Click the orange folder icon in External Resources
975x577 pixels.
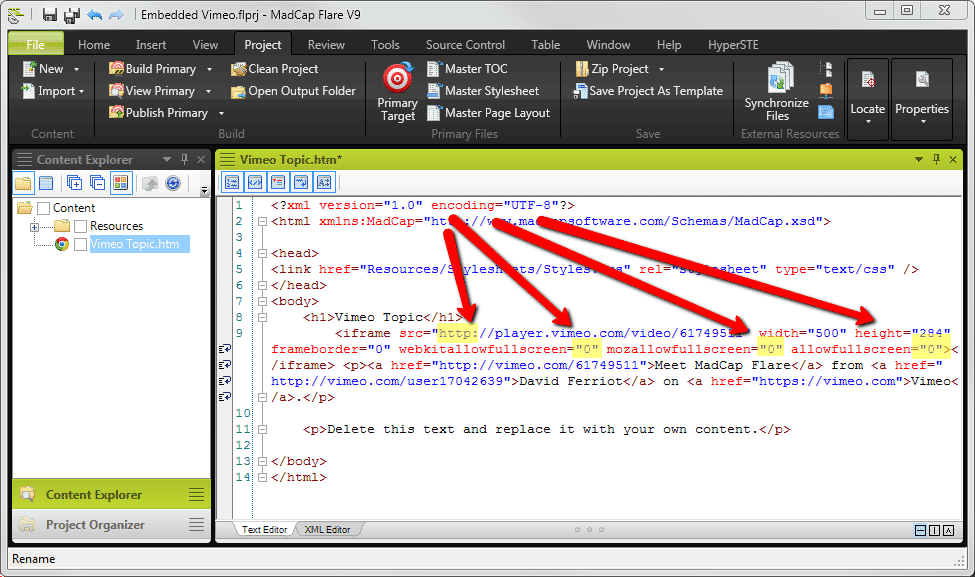coord(826,91)
